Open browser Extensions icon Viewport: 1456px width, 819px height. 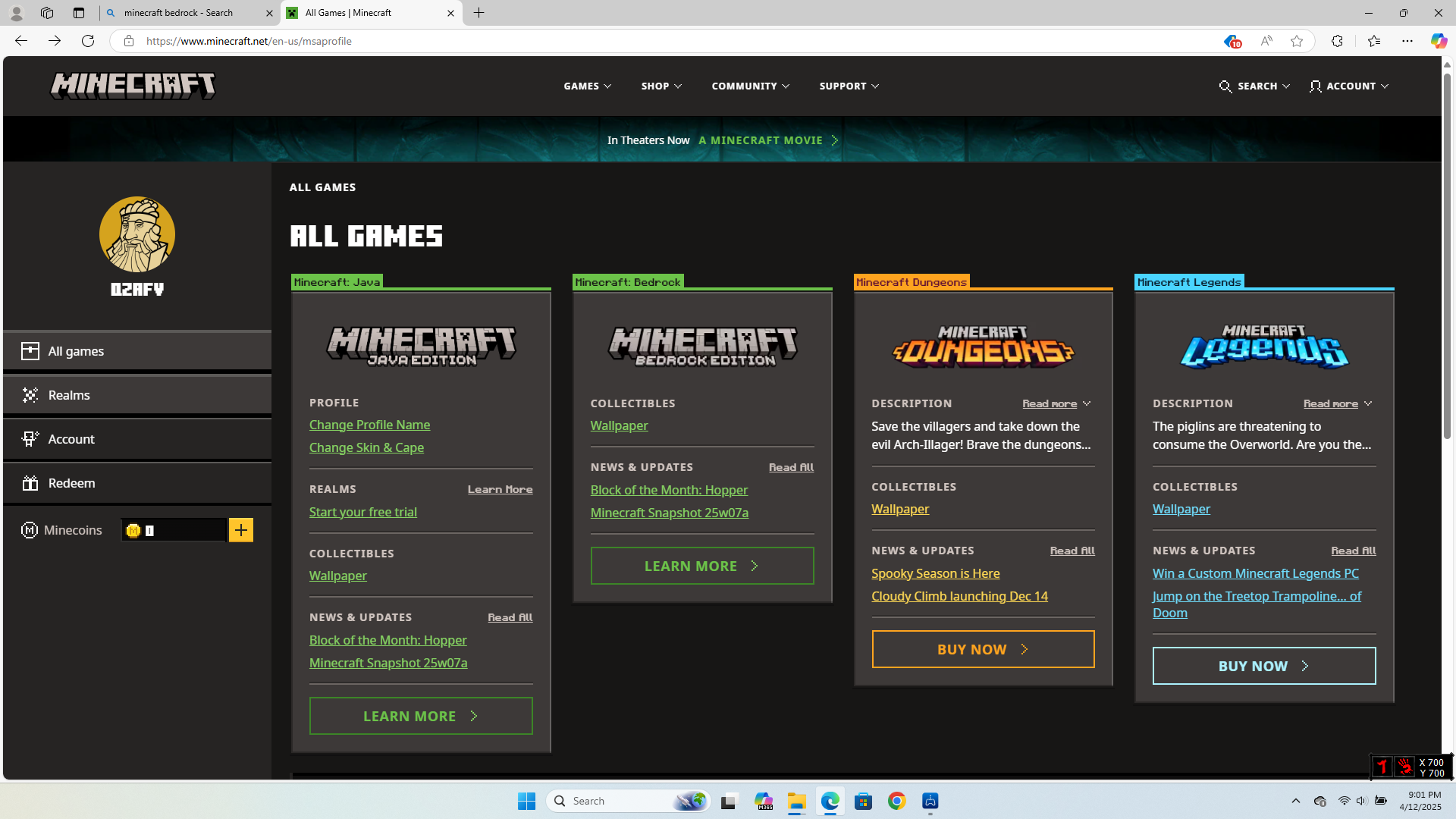click(x=1337, y=41)
